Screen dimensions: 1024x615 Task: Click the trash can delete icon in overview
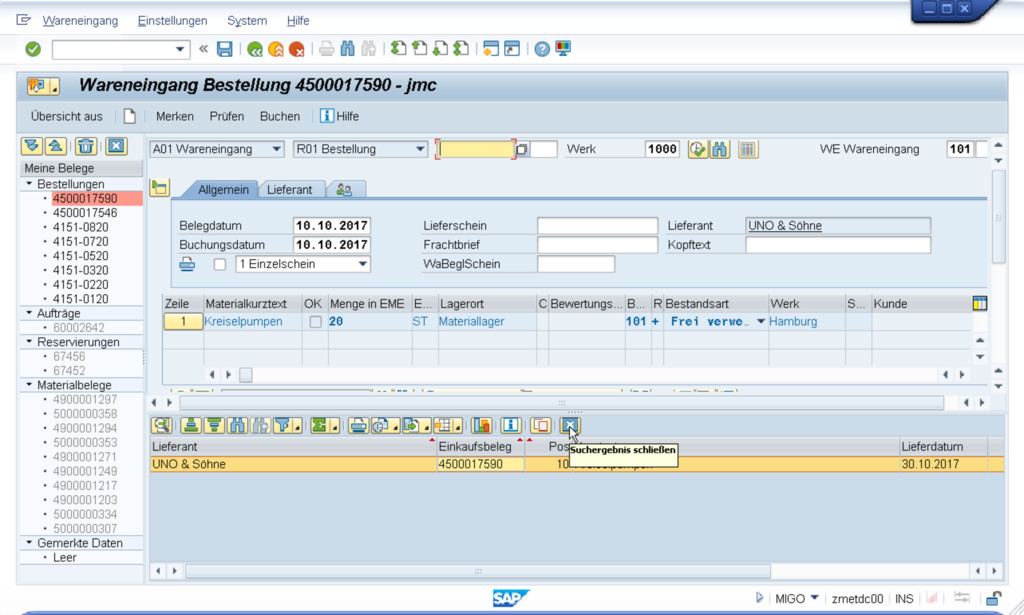pos(87,147)
